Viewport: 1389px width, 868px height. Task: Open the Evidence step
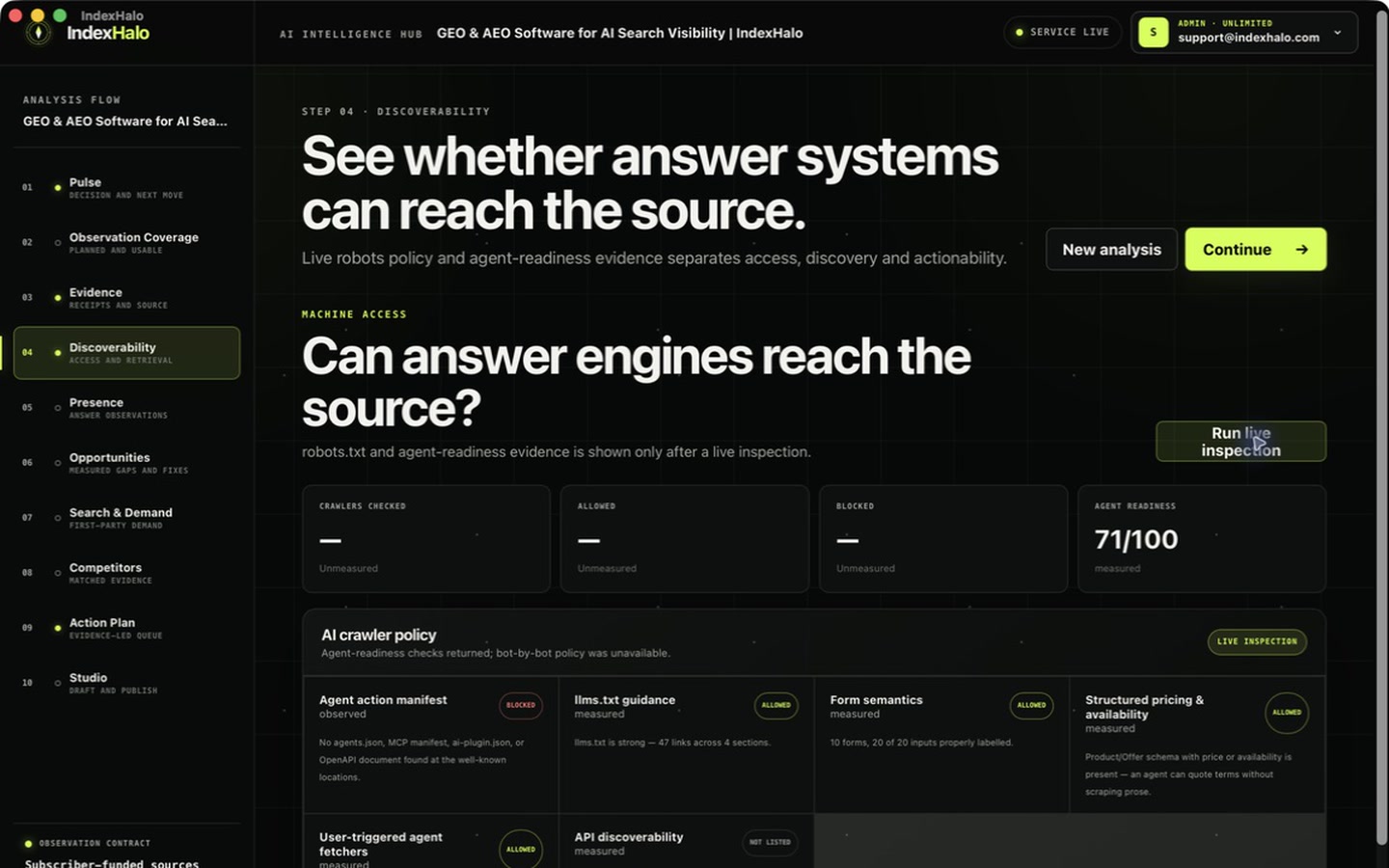(126, 297)
